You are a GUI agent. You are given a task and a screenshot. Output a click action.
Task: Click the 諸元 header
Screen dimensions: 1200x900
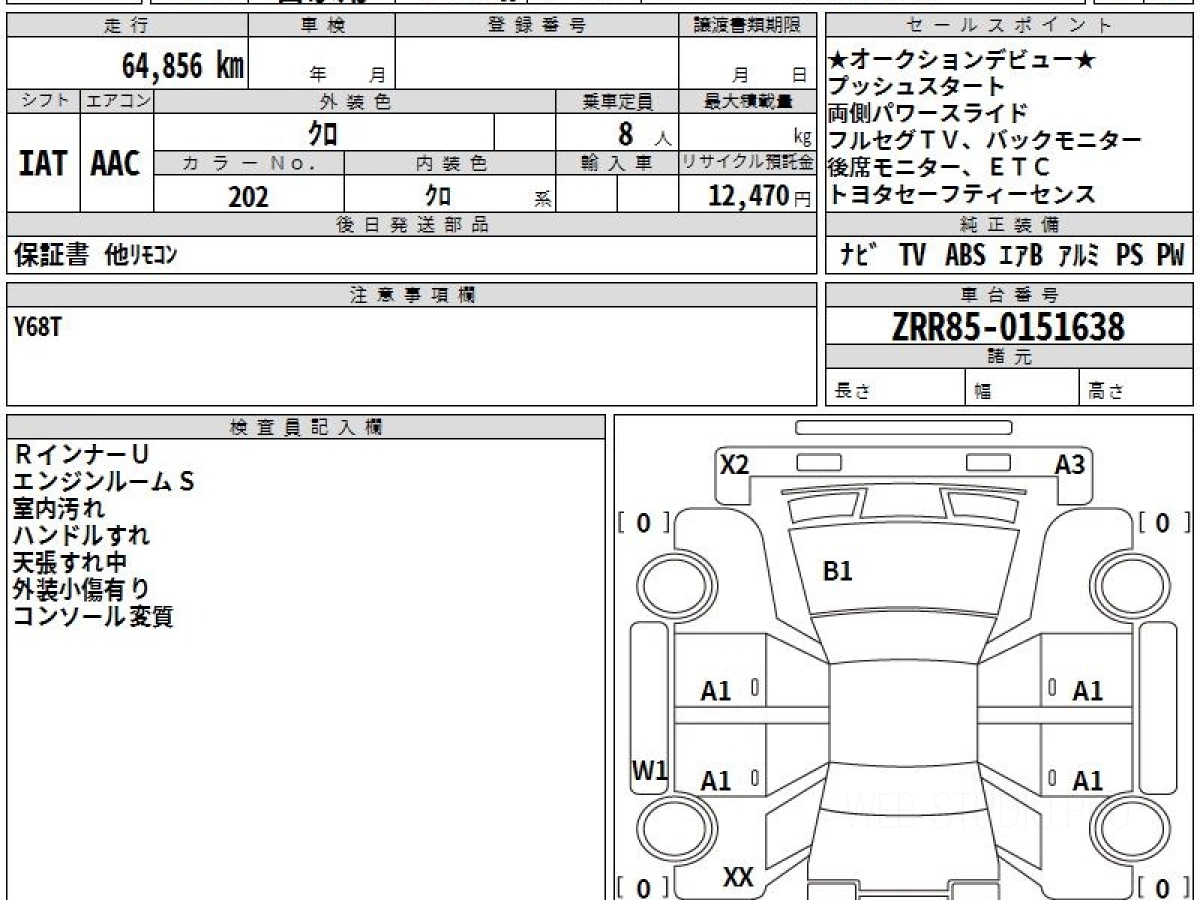(x=1010, y=357)
